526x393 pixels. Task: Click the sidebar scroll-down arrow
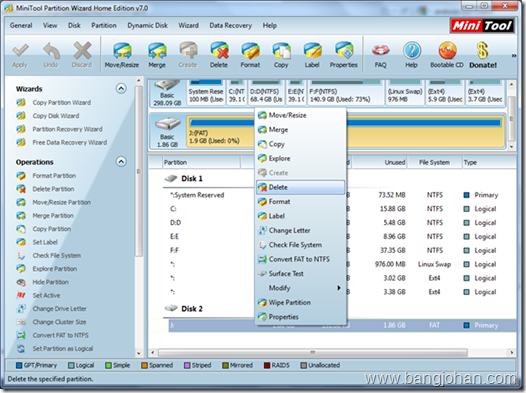tap(139, 353)
